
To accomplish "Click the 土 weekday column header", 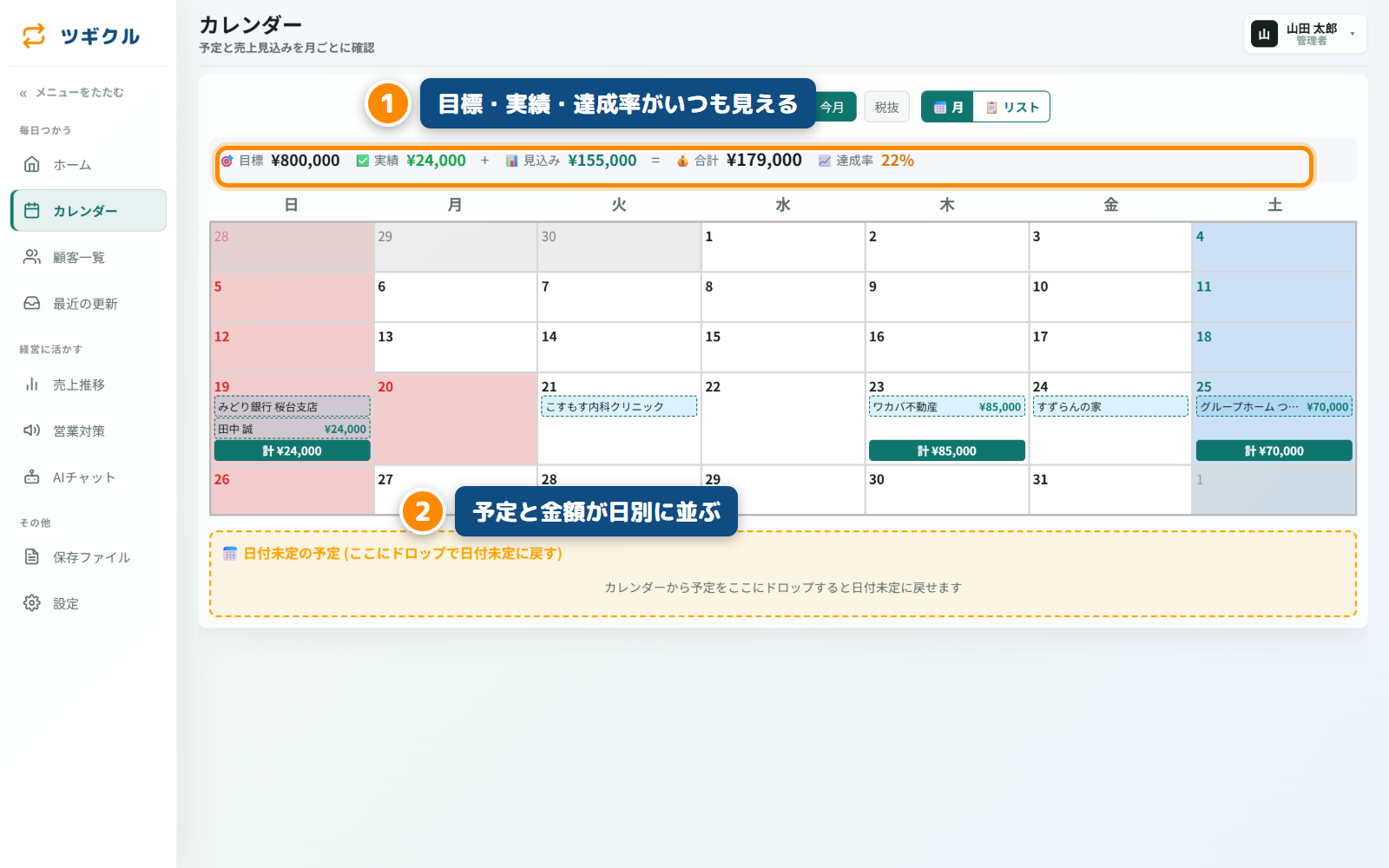I will coord(1274,205).
